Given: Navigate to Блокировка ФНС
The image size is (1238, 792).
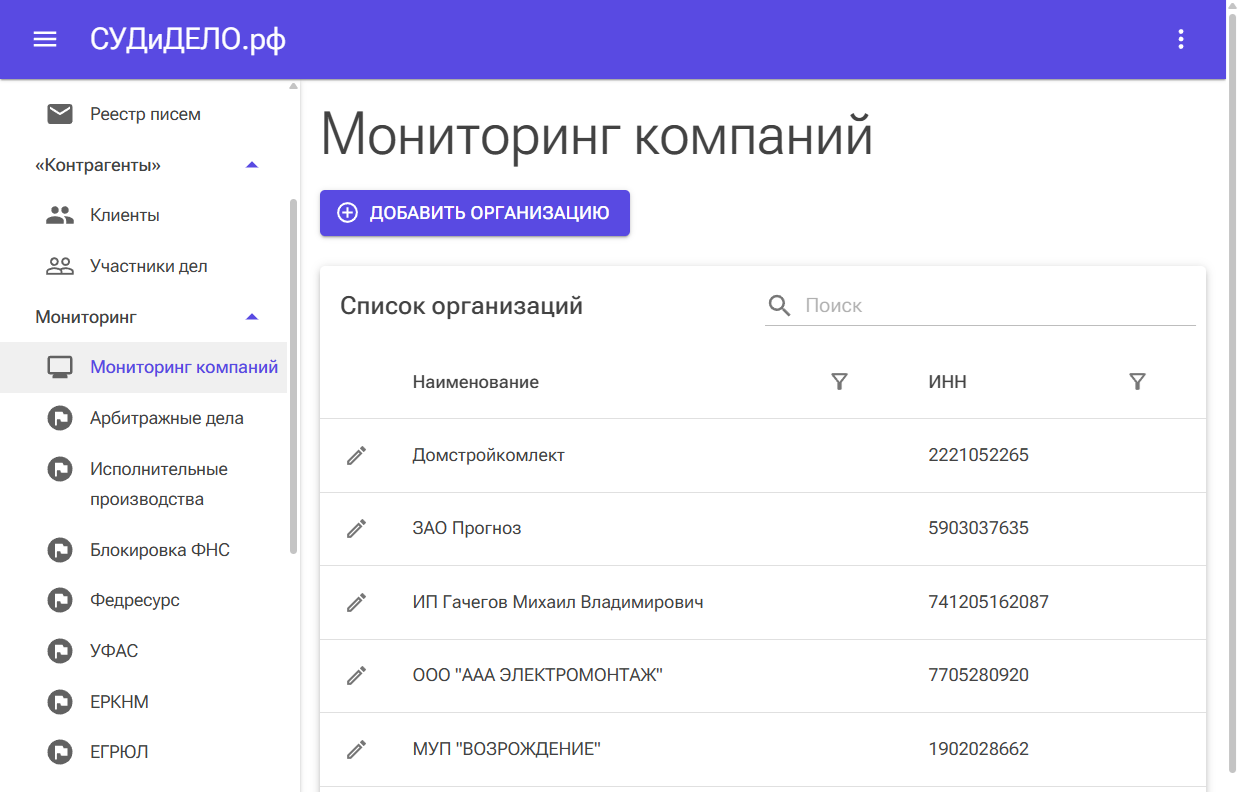Looking at the screenshot, I should point(159,550).
